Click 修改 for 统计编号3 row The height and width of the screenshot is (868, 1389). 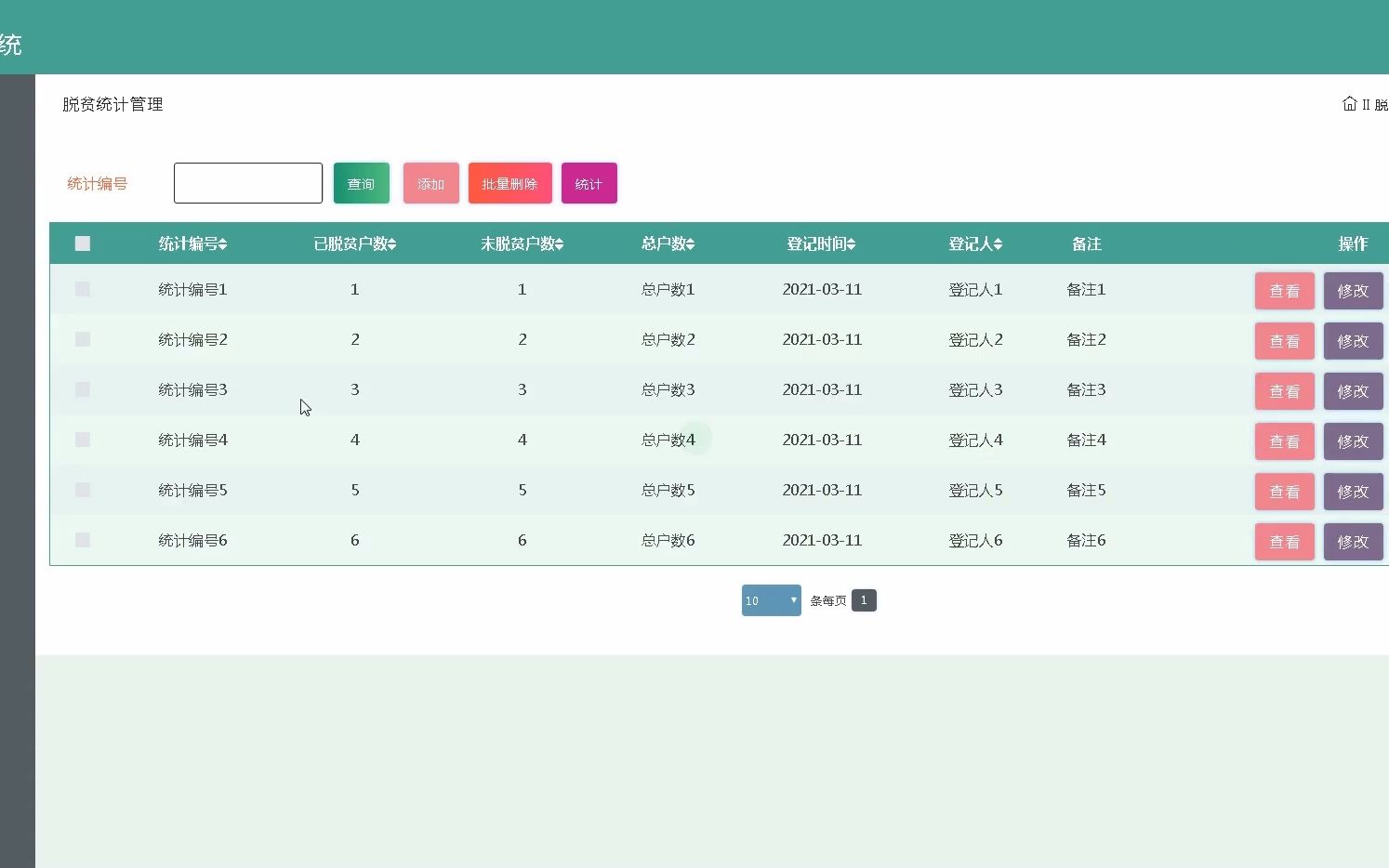(x=1354, y=391)
